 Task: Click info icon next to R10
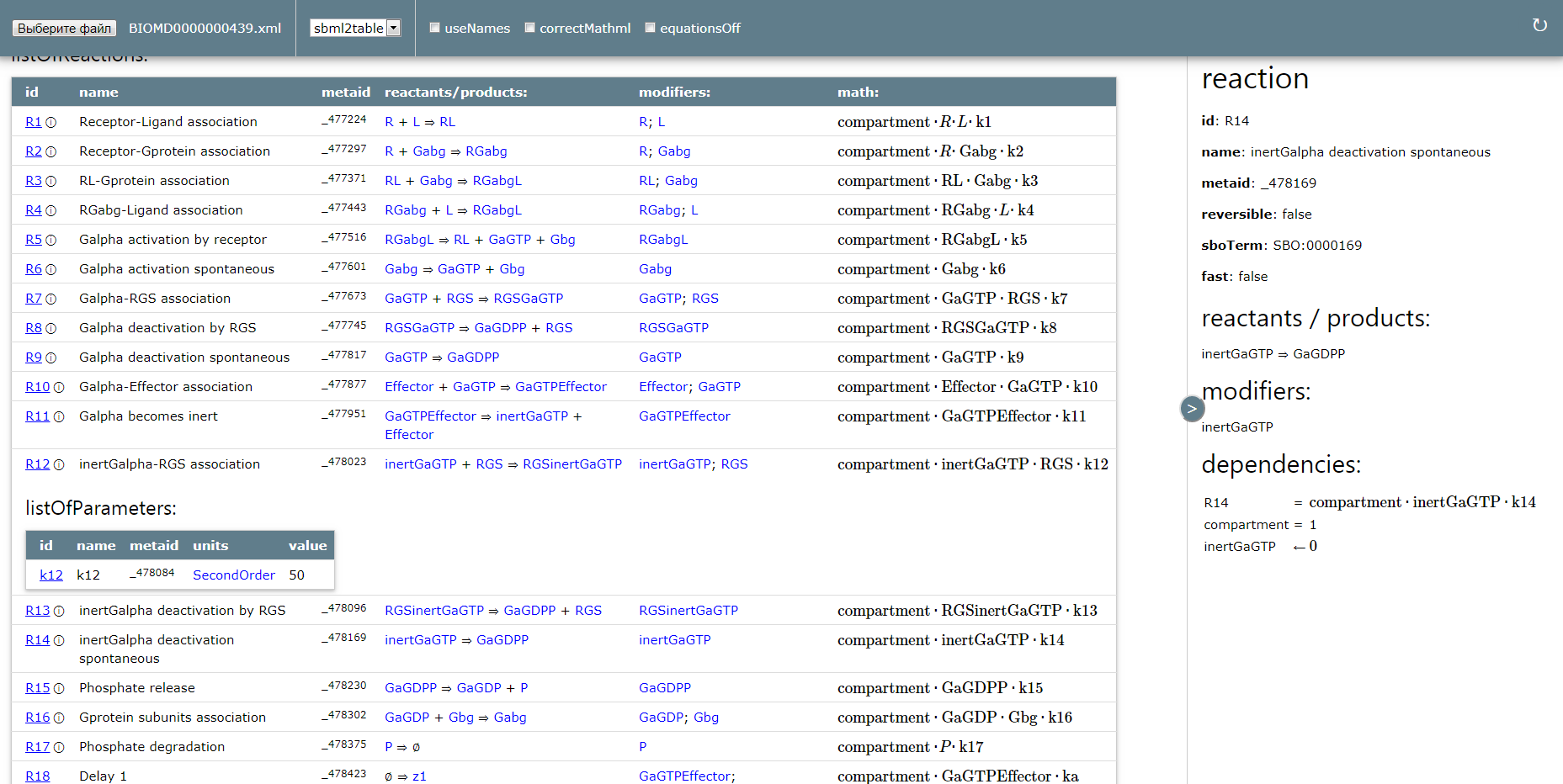(59, 387)
